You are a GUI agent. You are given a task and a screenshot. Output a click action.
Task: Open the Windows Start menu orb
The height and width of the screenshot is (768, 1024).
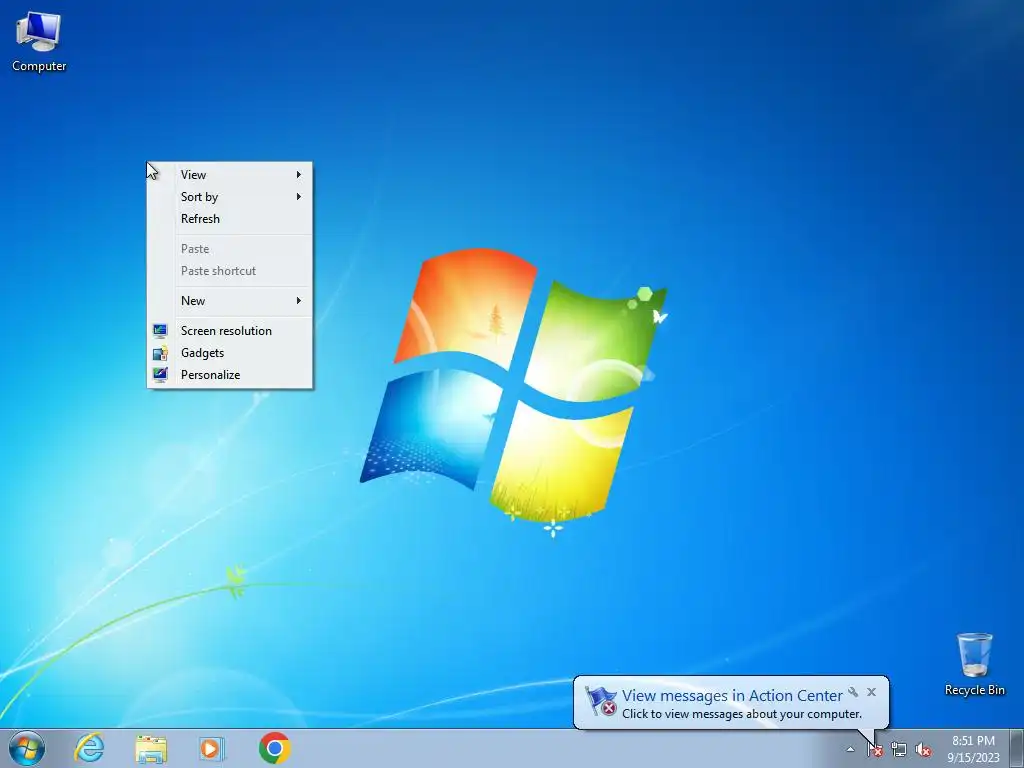pos(27,748)
